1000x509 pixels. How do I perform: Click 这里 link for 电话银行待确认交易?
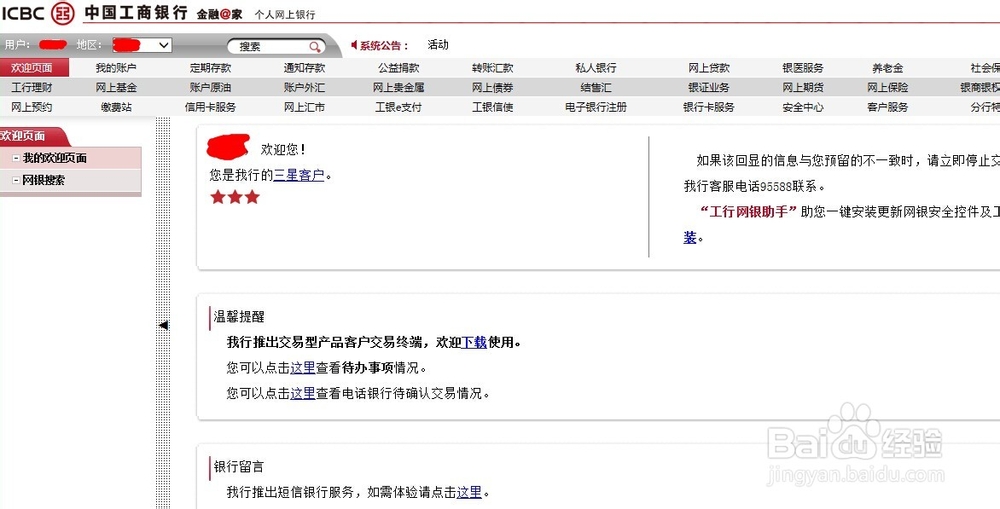[x=303, y=394]
